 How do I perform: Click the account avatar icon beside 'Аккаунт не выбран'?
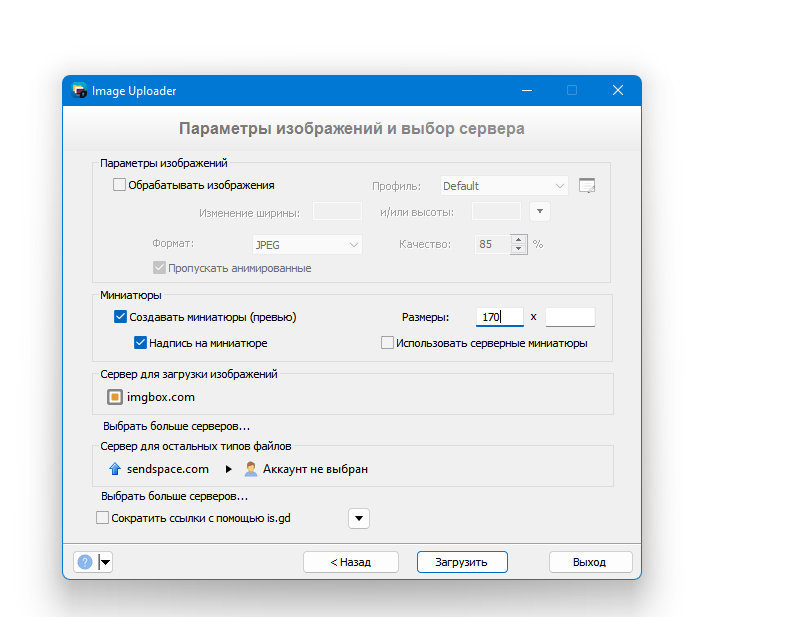251,469
